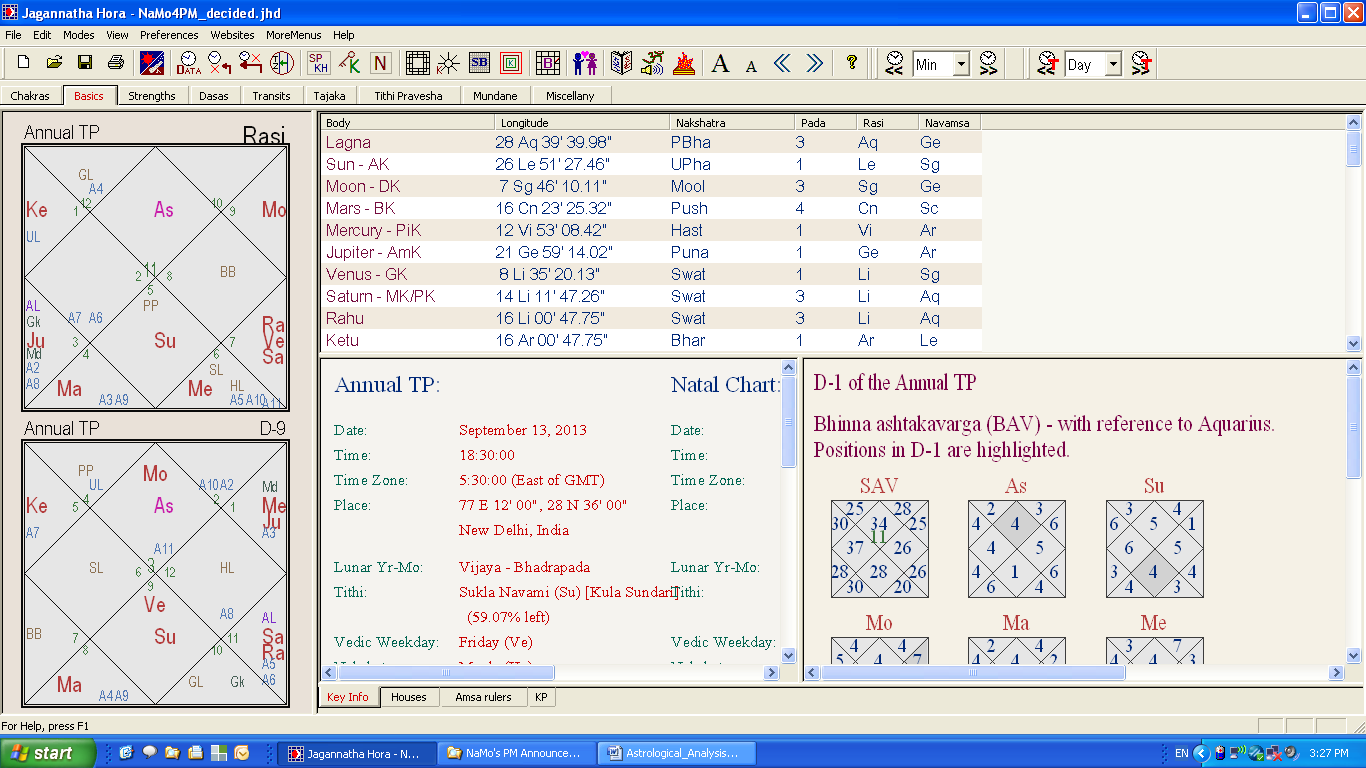Click the SP KH toolbar icon
The image size is (1366, 768).
click(319, 63)
